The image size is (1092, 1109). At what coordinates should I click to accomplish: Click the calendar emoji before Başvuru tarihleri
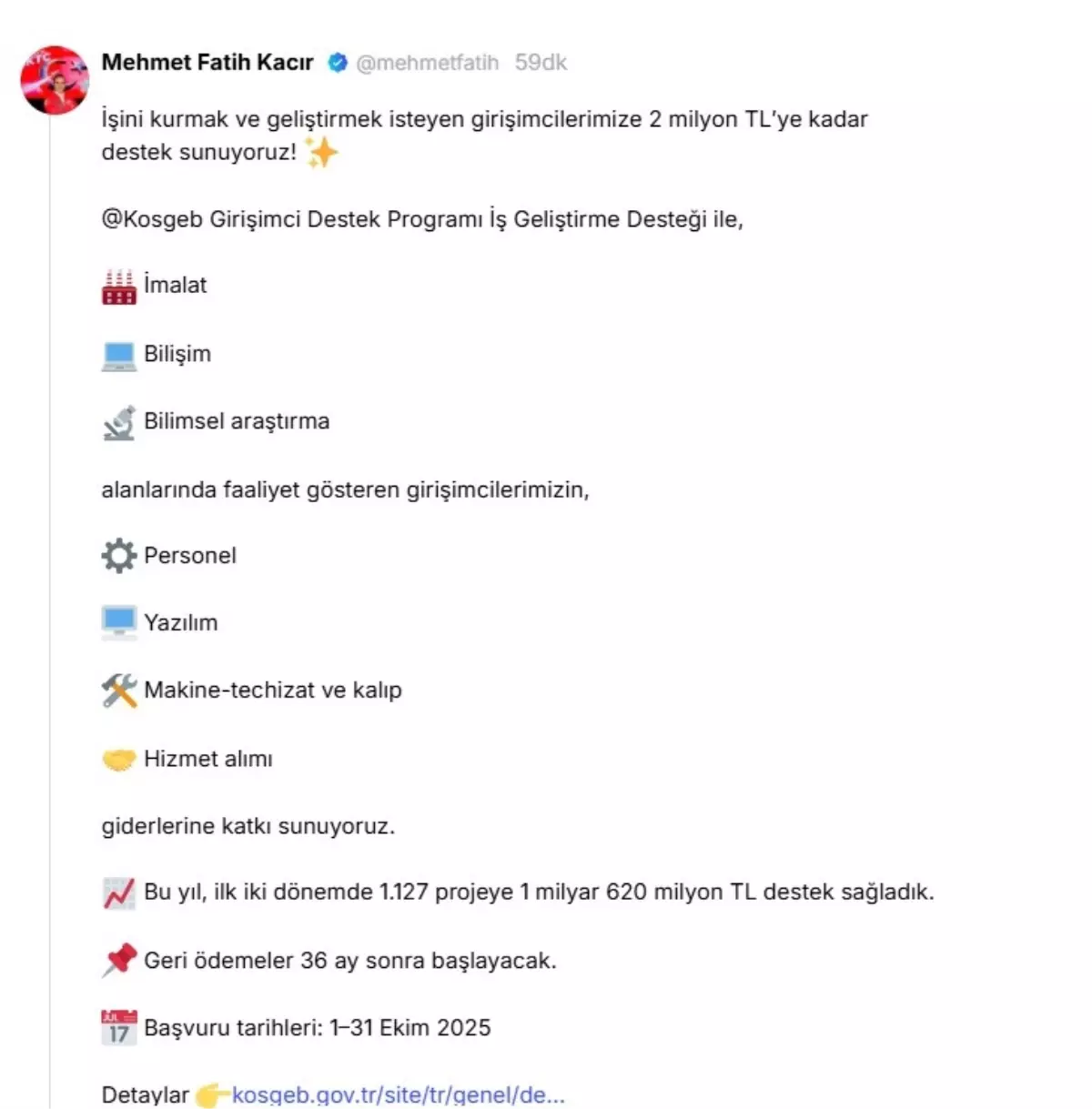coord(119,1028)
